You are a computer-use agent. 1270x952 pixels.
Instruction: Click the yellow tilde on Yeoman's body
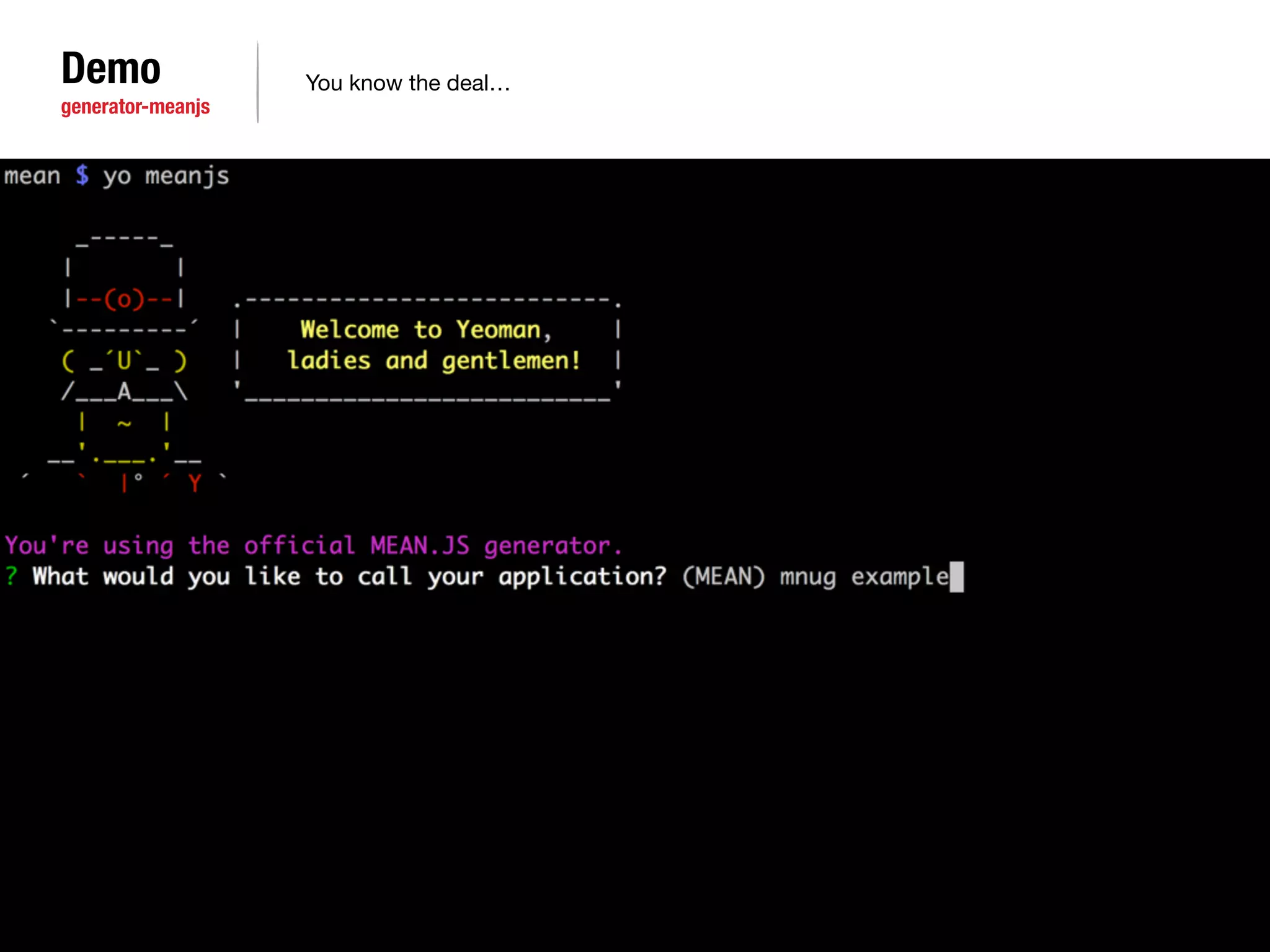coord(124,423)
